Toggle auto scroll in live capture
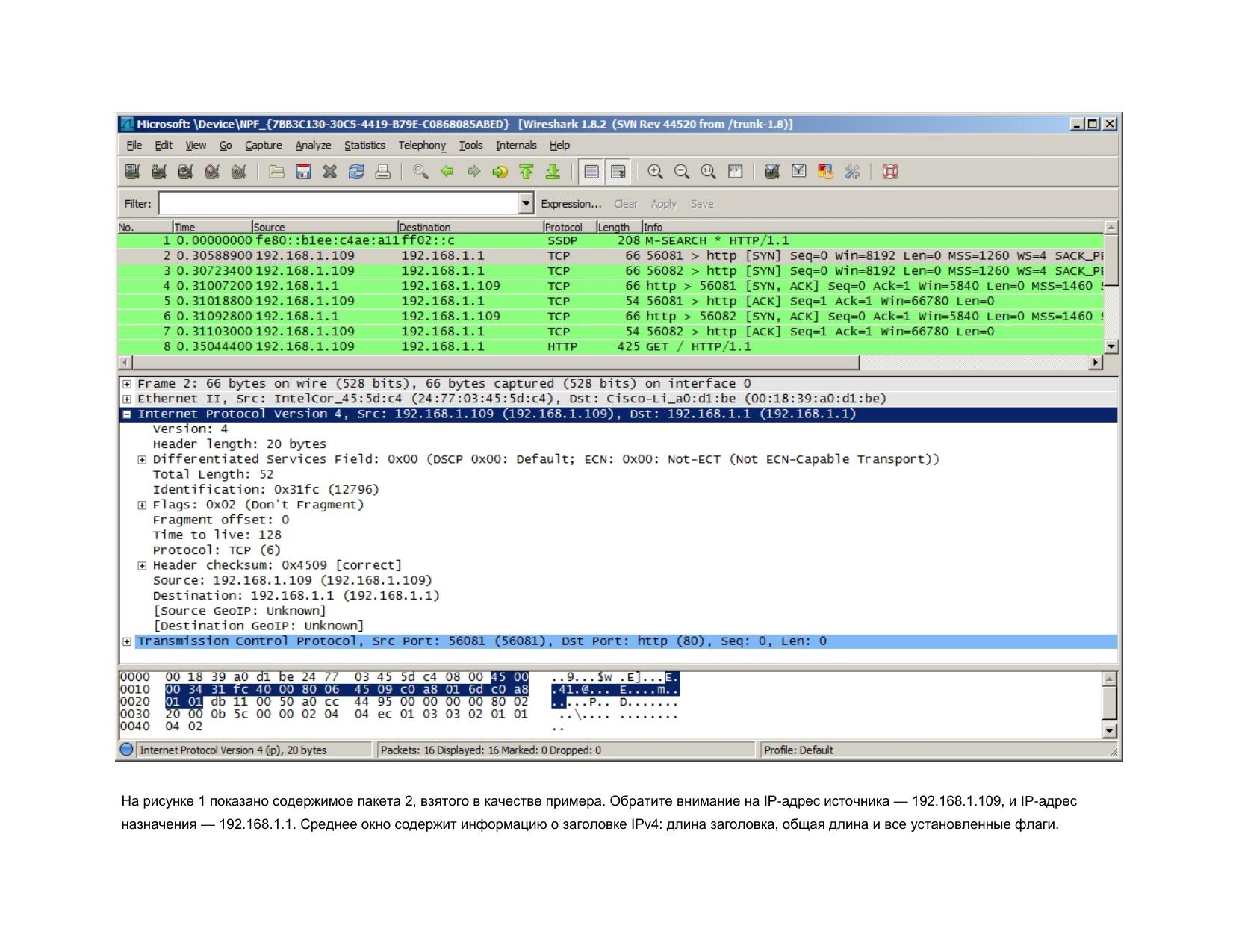Viewport: 1233px width, 952px height. tap(618, 172)
